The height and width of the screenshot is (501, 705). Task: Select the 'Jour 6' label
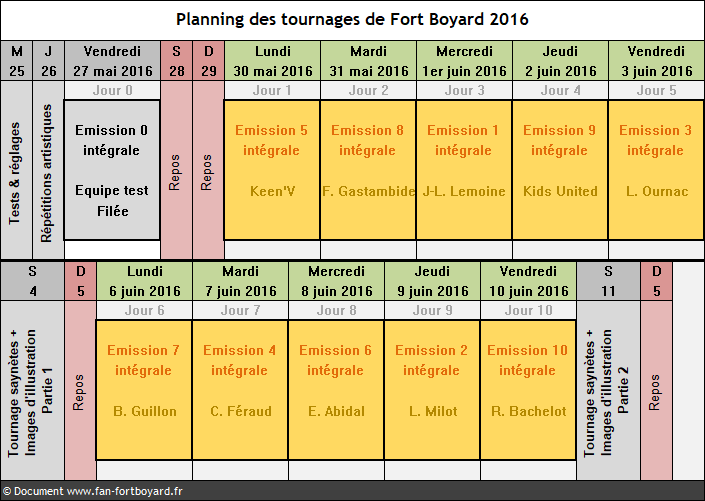point(144,310)
